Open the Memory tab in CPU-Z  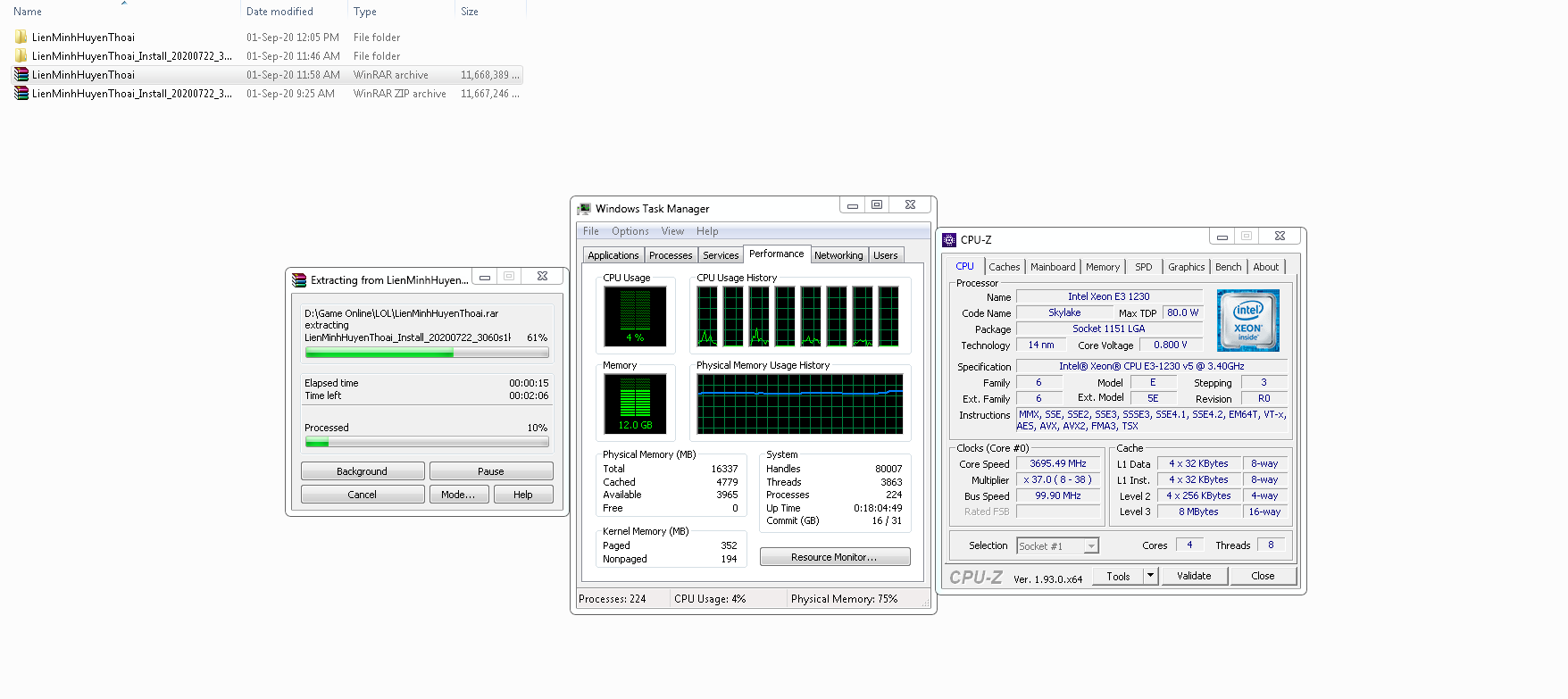point(1103,267)
